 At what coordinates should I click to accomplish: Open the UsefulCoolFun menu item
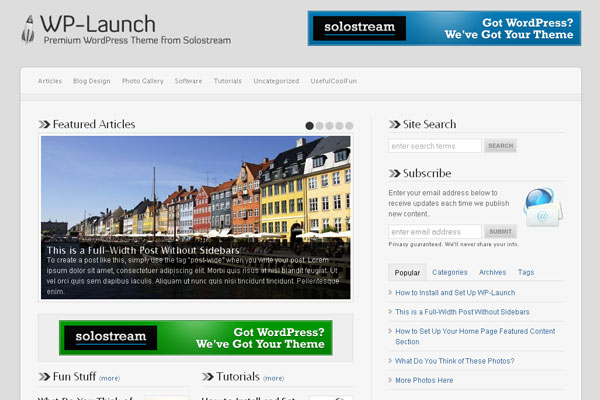(334, 81)
